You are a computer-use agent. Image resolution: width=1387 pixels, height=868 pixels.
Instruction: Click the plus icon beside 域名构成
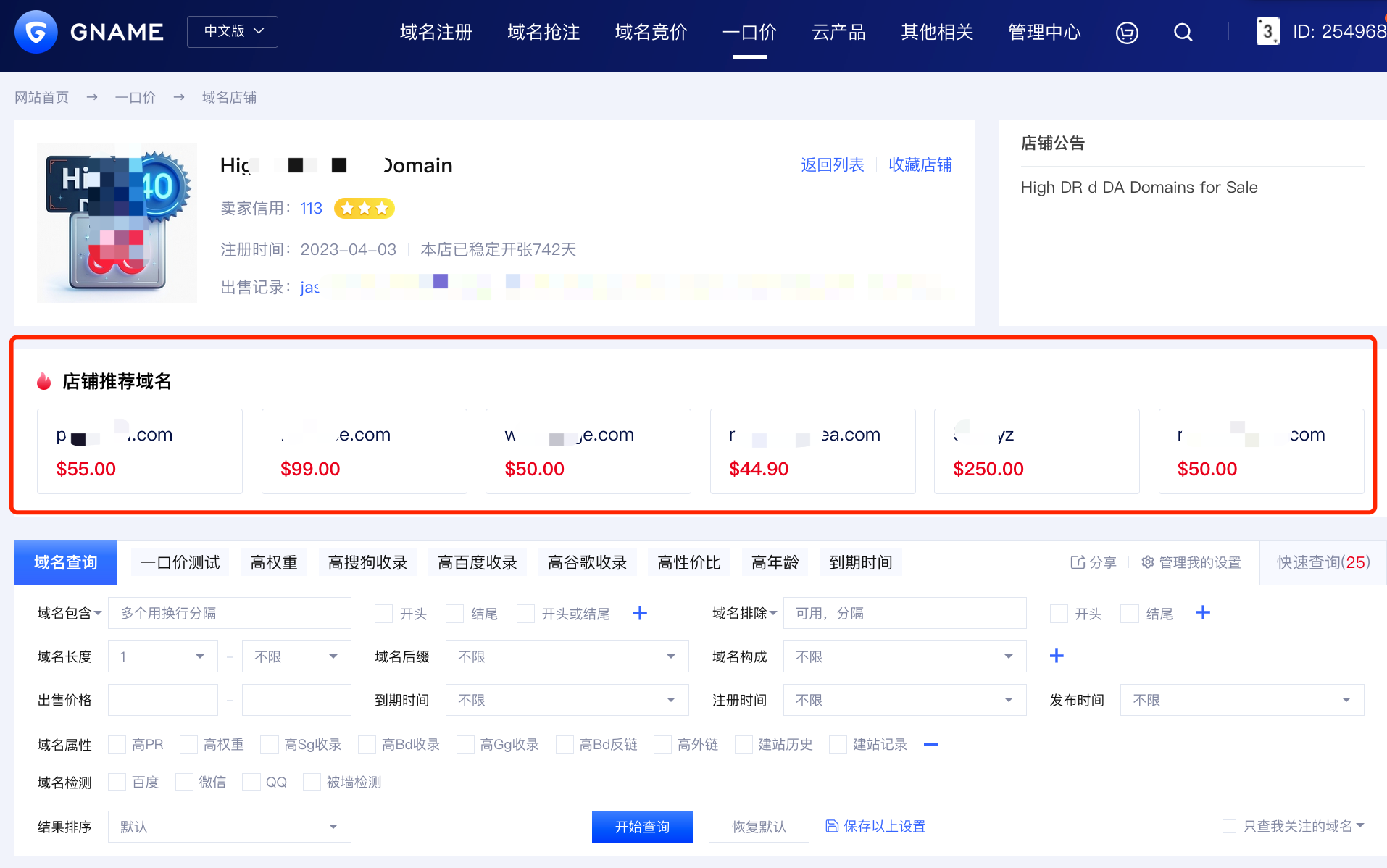(1057, 656)
